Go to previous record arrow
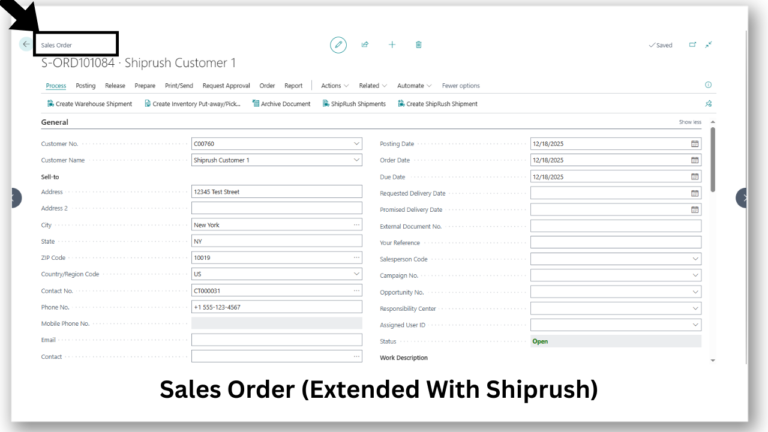Screen dimensions: 768x432 tap(16, 198)
